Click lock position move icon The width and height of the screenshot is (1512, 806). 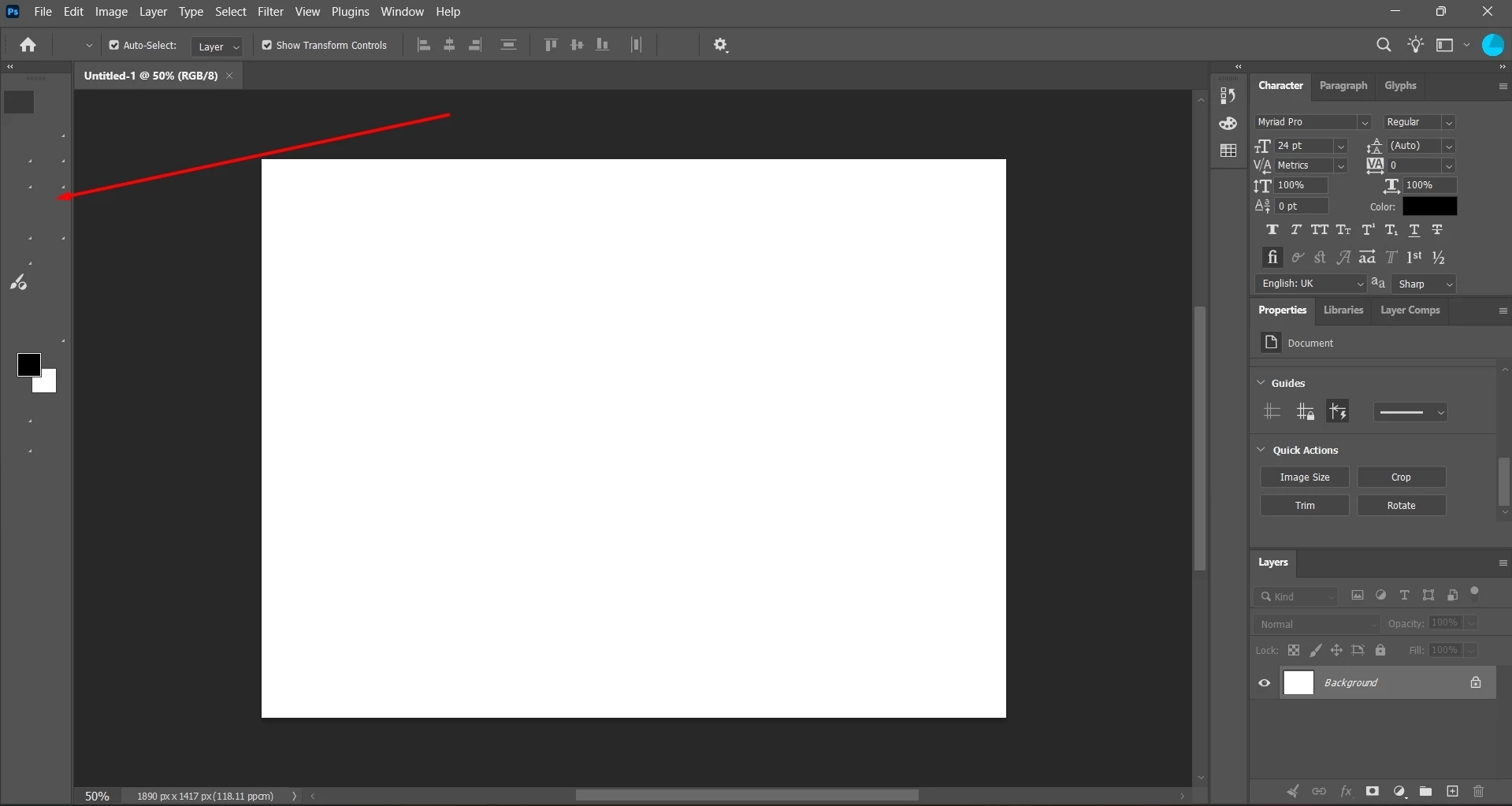point(1336,650)
